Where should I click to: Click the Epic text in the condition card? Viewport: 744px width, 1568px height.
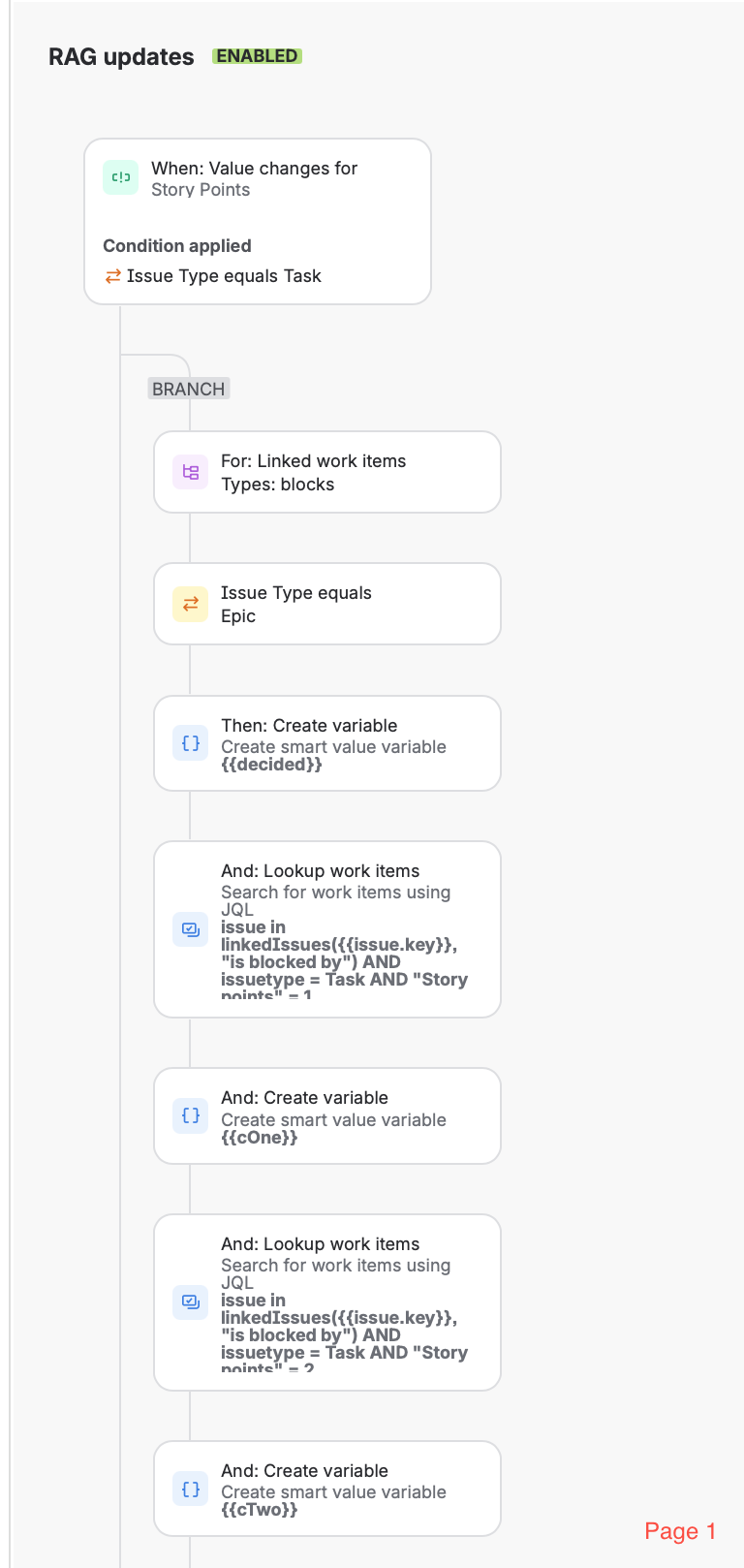[238, 616]
